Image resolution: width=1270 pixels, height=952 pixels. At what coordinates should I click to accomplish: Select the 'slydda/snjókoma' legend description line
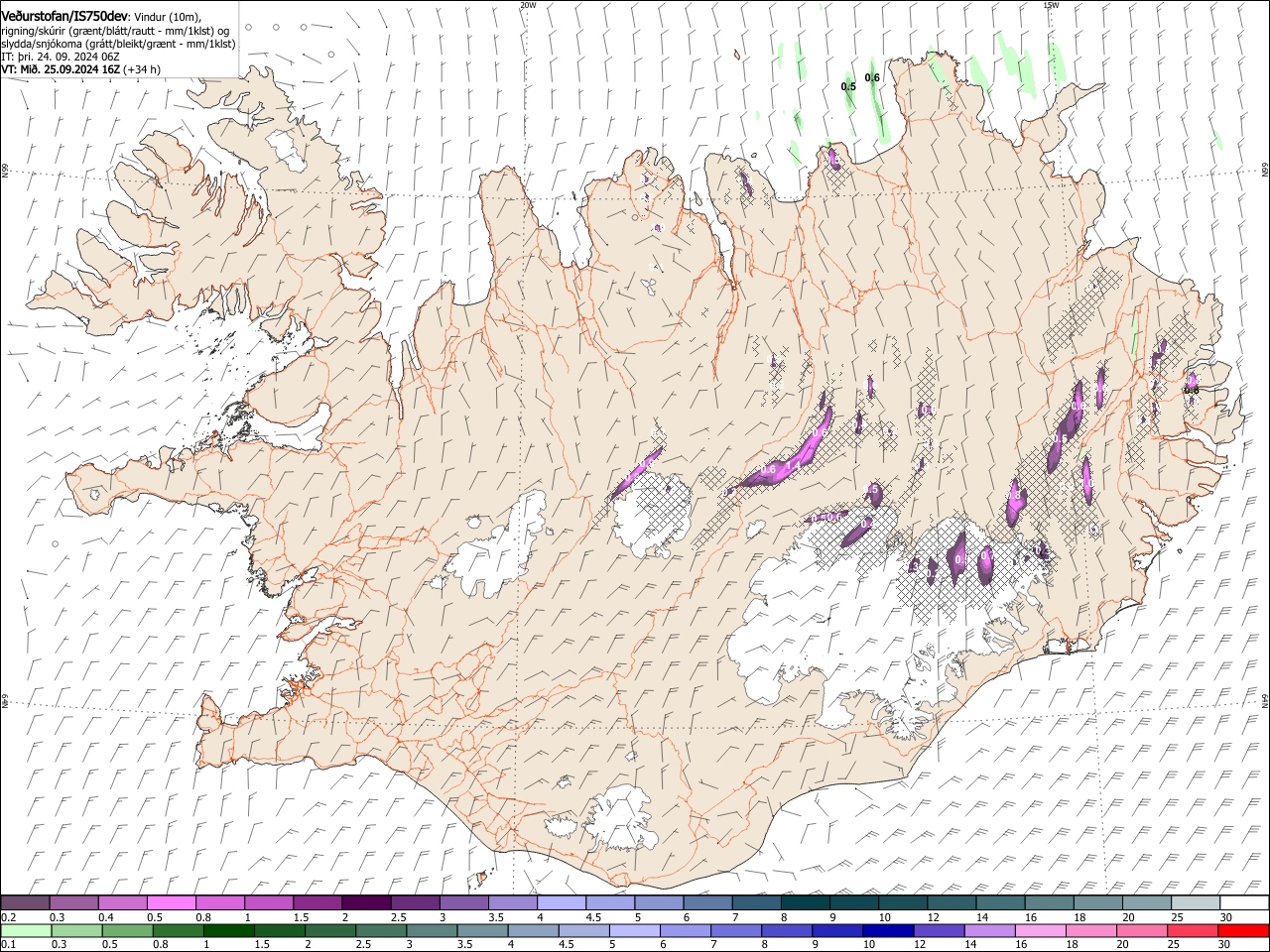[x=118, y=44]
